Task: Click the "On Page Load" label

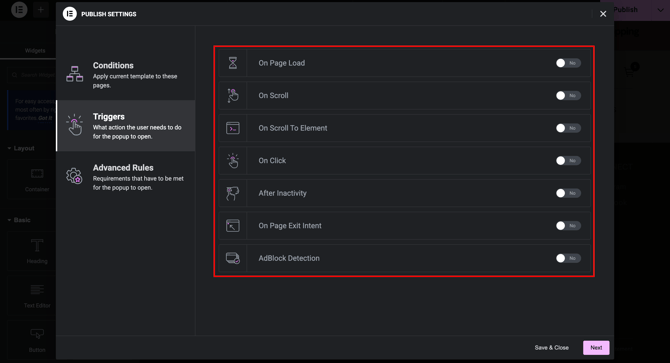Action: (x=282, y=63)
